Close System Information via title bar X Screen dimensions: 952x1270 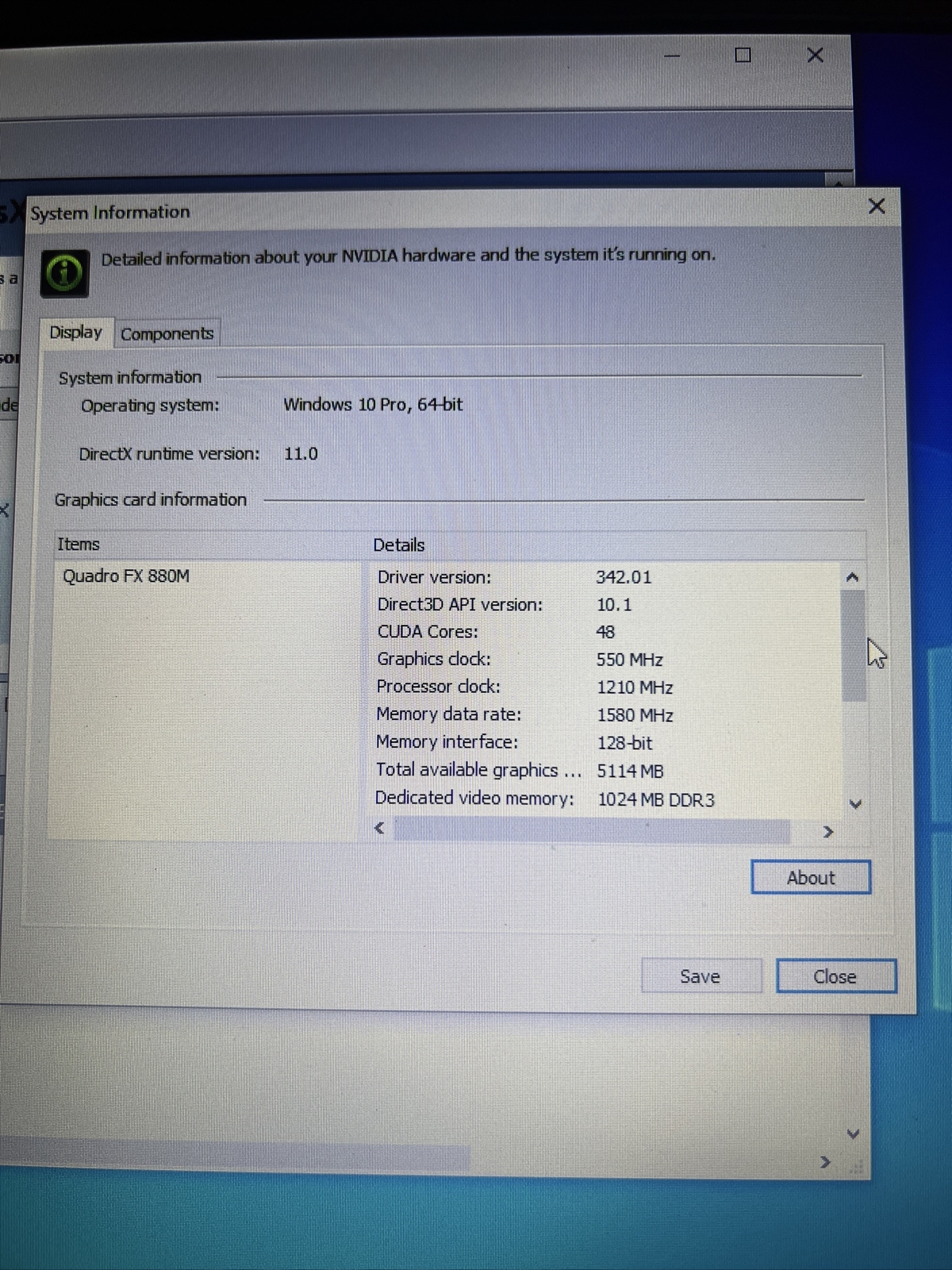point(877,206)
